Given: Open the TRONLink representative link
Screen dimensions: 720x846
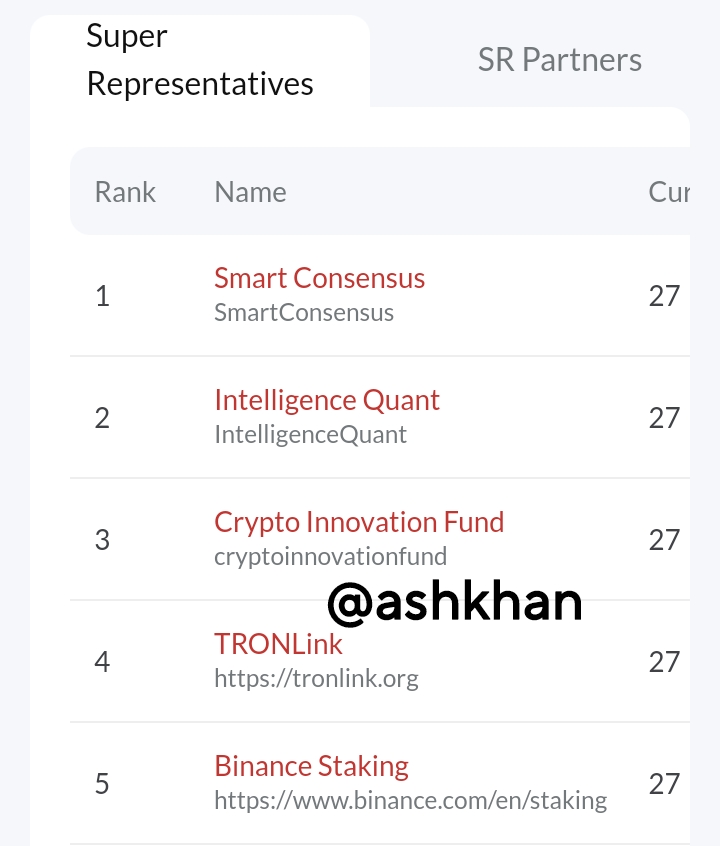Looking at the screenshot, I should [278, 645].
